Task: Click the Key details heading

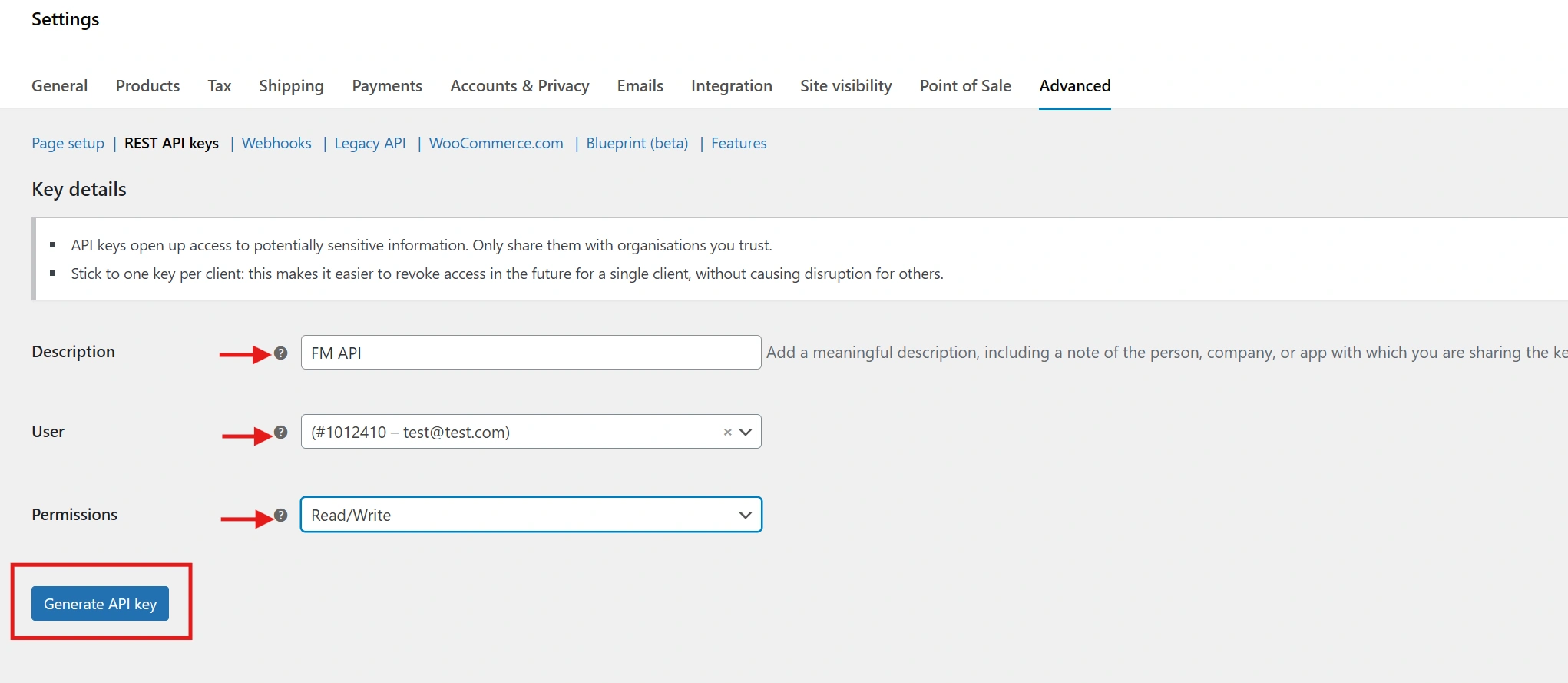Action: pos(79,190)
